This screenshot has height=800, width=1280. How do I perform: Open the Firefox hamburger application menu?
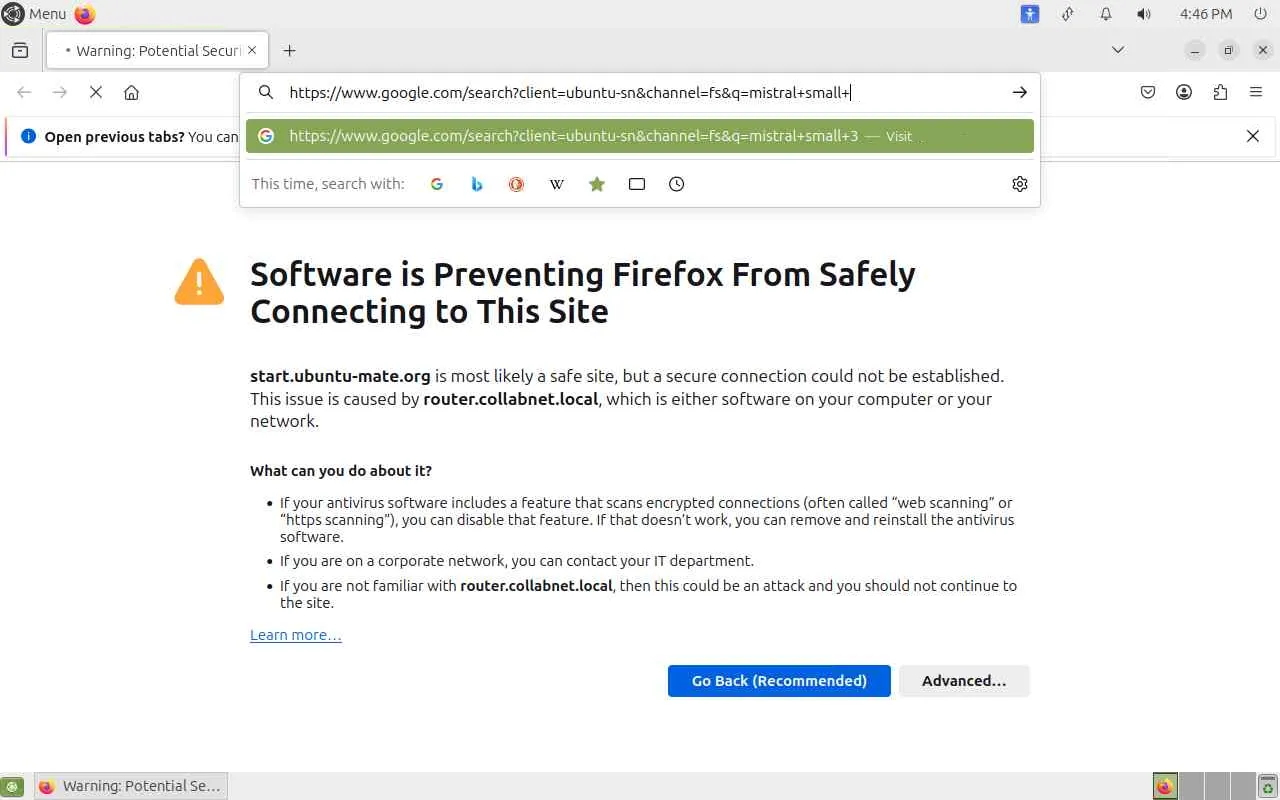(1256, 92)
